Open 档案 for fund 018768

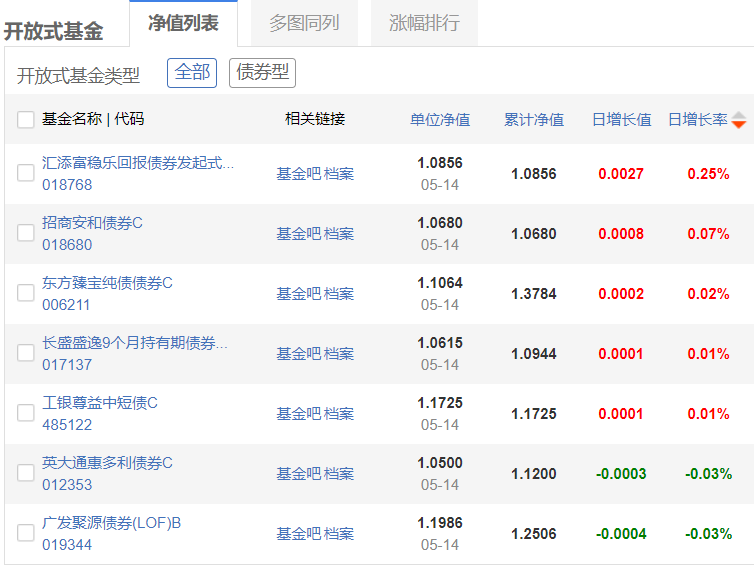[339, 174]
